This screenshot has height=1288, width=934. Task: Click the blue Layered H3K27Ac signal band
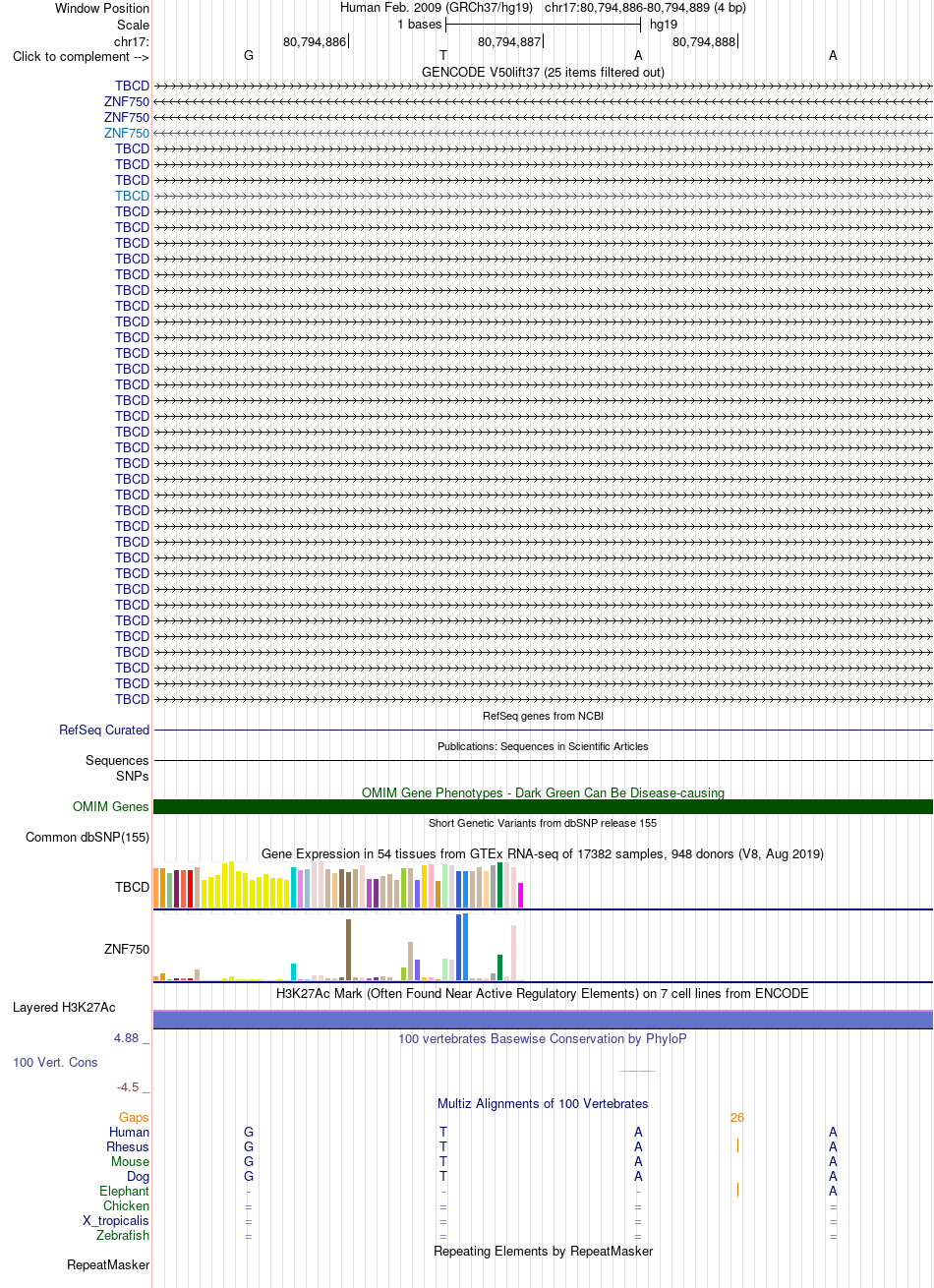tap(543, 1020)
